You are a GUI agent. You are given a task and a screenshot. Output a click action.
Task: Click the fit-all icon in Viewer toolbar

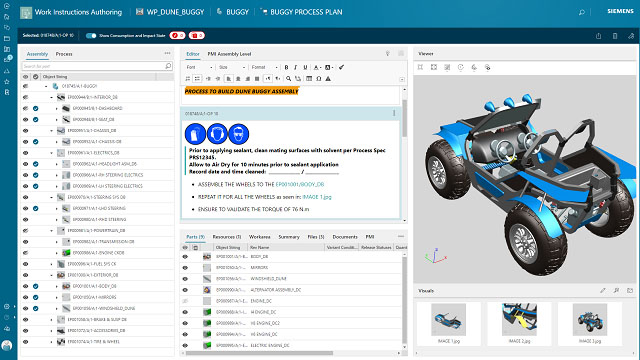pos(420,67)
